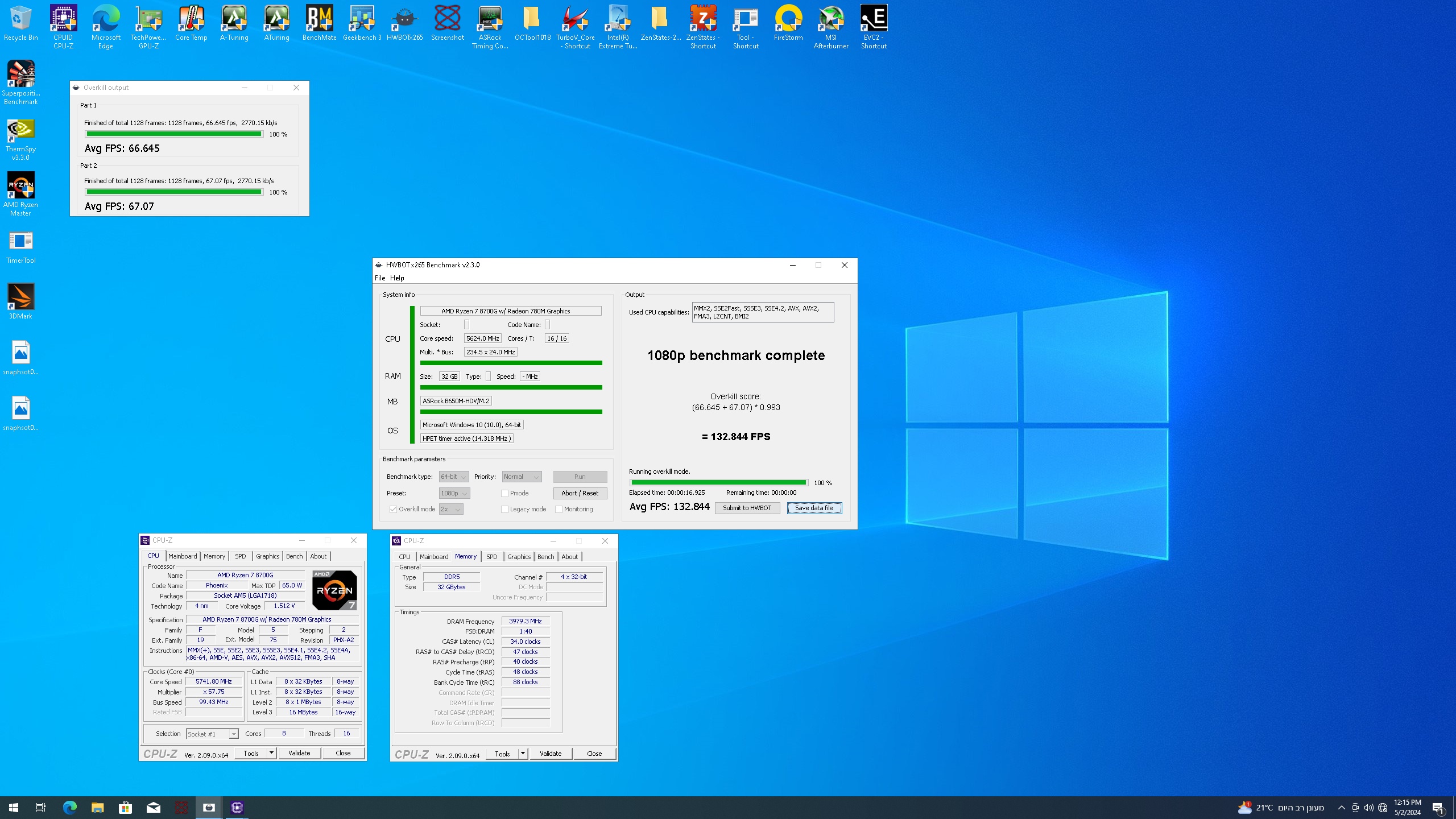1456x819 pixels.
Task: Enable the Legacy mode checkbox
Action: click(504, 509)
